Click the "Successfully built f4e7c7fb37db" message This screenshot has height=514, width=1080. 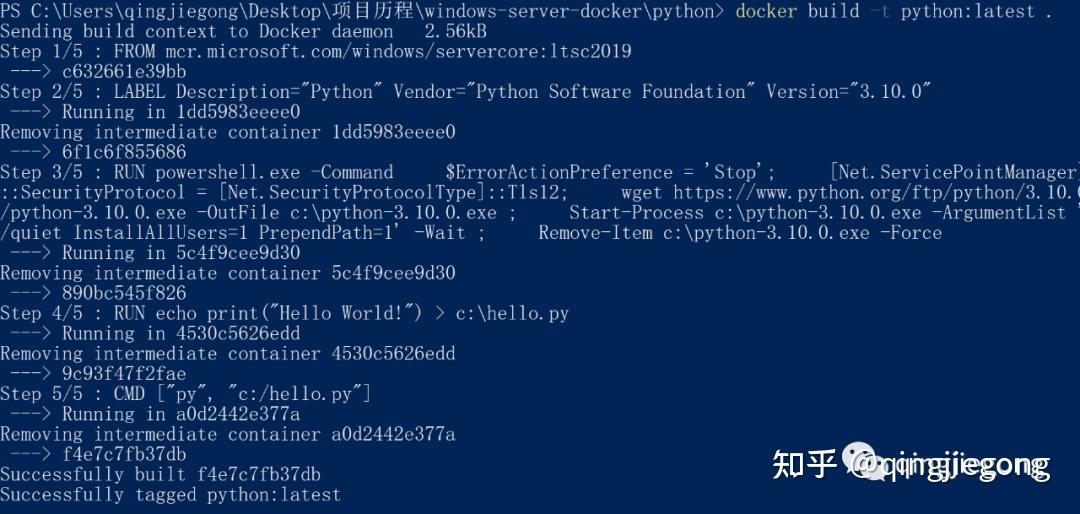coord(160,474)
